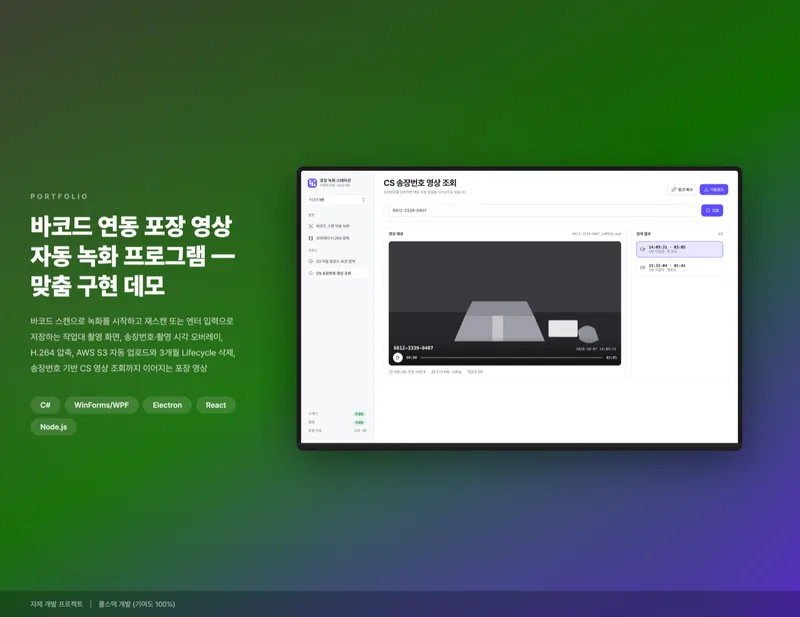Play the packing video with the play button
Viewport: 800px width, 617px height.
point(398,357)
